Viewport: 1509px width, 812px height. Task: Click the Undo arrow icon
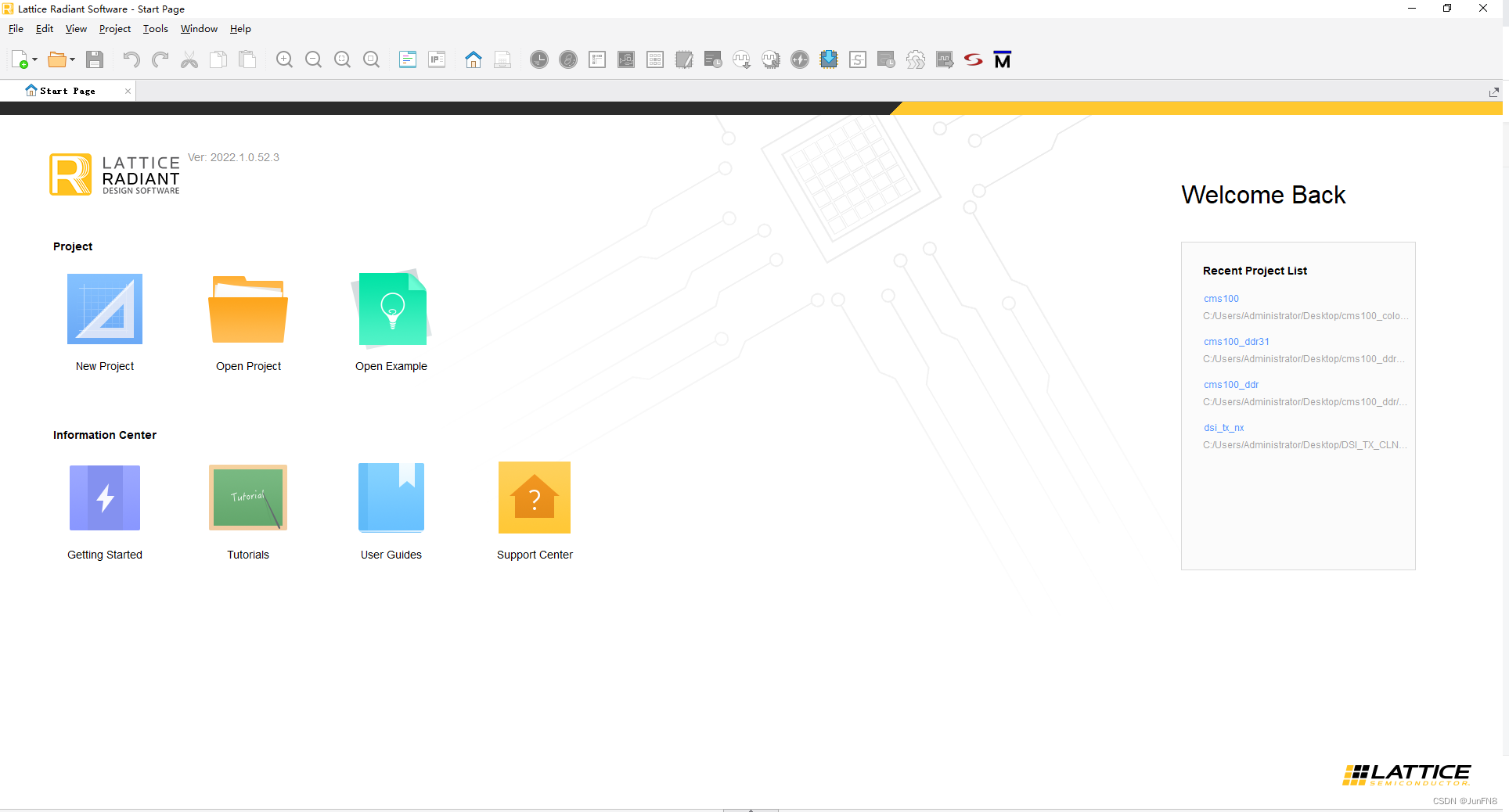(x=131, y=59)
